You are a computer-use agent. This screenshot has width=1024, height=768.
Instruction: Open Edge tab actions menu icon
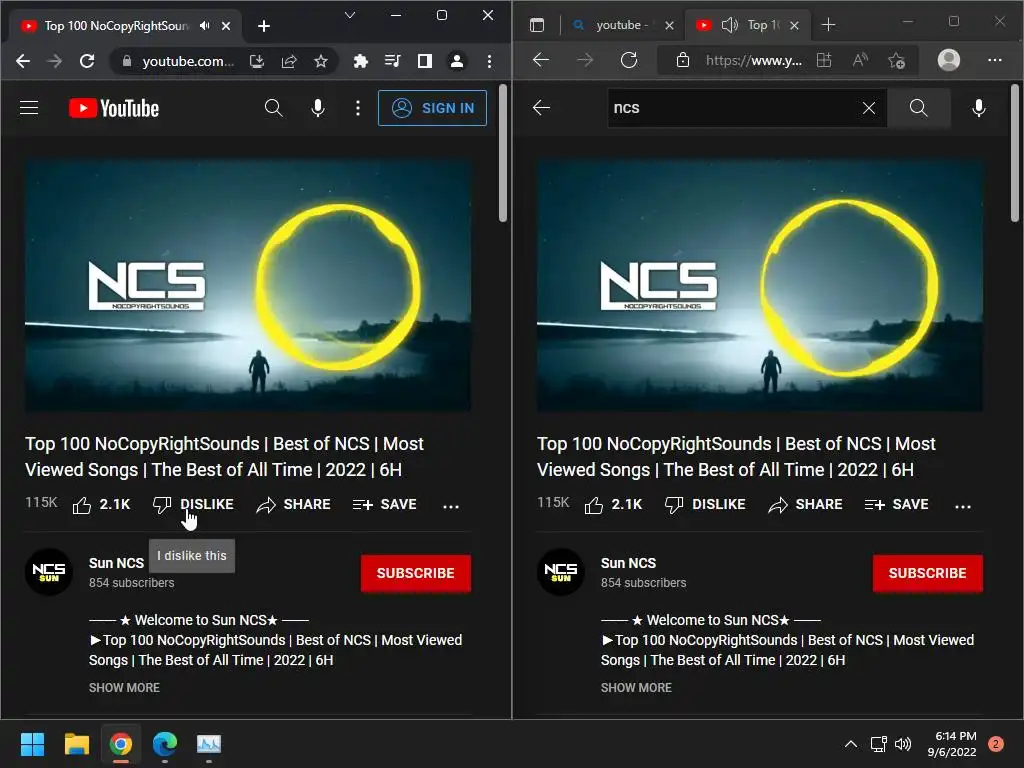click(537, 25)
